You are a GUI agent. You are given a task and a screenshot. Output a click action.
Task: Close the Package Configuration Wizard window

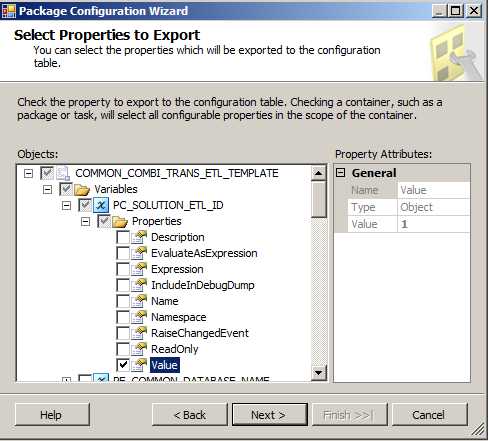point(474,11)
